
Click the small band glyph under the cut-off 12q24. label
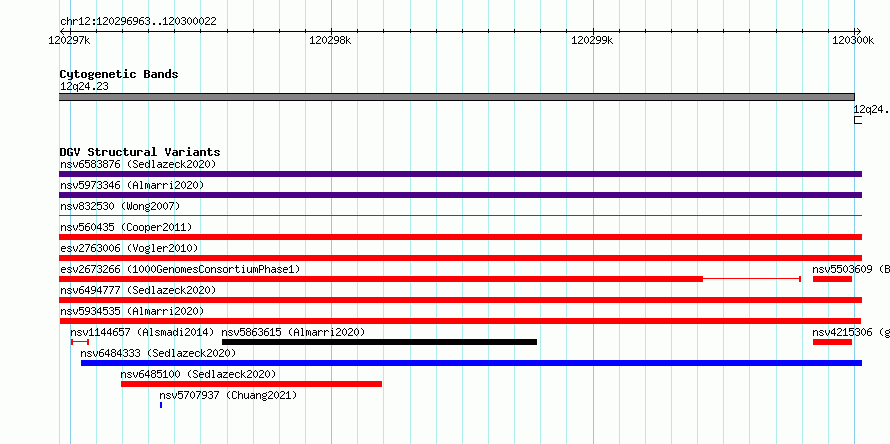click(x=858, y=120)
